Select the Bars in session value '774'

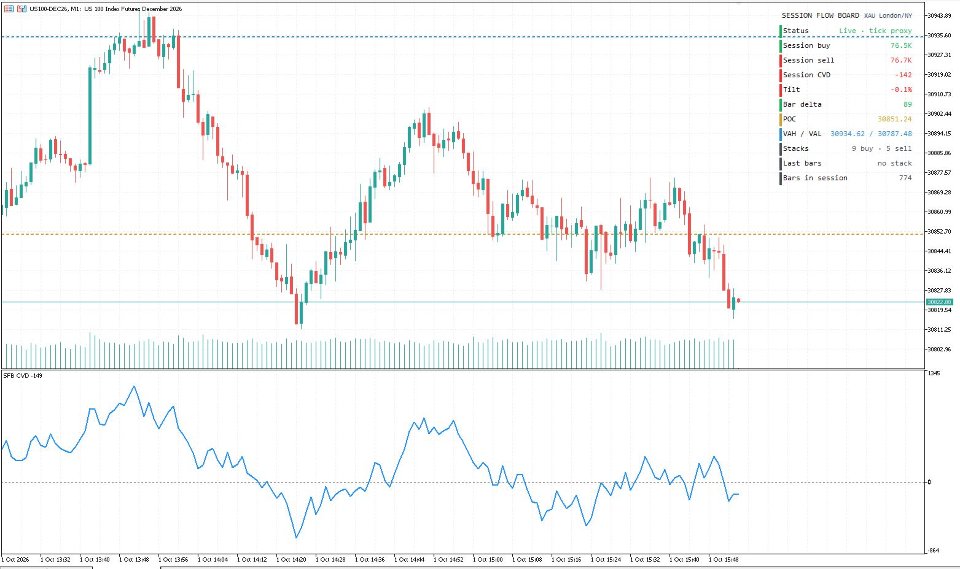click(906, 178)
